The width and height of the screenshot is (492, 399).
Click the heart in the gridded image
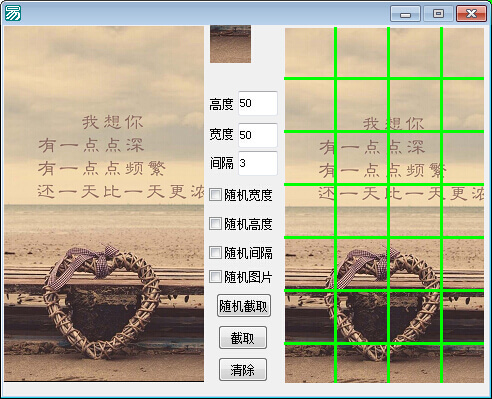383,307
